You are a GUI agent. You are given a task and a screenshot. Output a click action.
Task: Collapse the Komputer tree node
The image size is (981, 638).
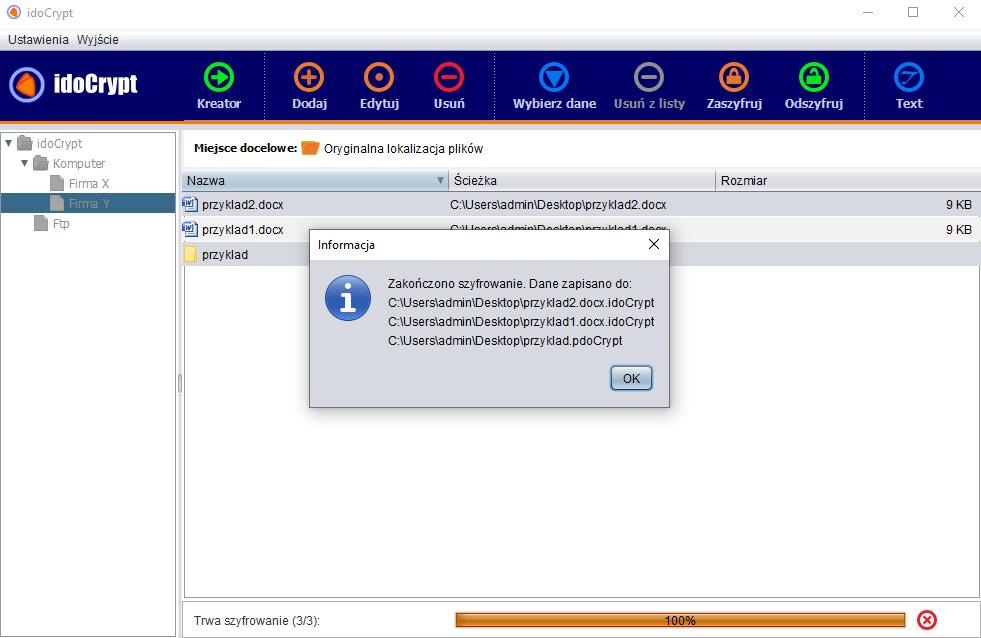pyautogui.click(x=24, y=163)
